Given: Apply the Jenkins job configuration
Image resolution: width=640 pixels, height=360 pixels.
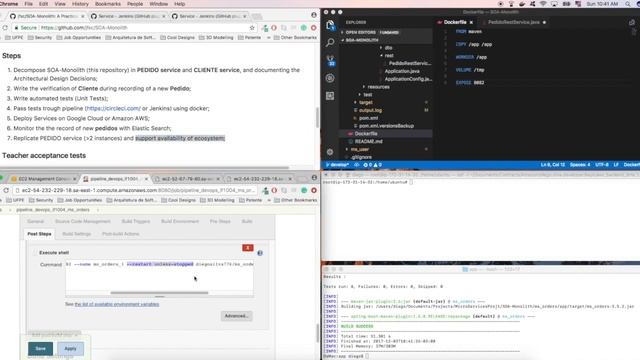Looking at the screenshot, I should tap(70, 349).
